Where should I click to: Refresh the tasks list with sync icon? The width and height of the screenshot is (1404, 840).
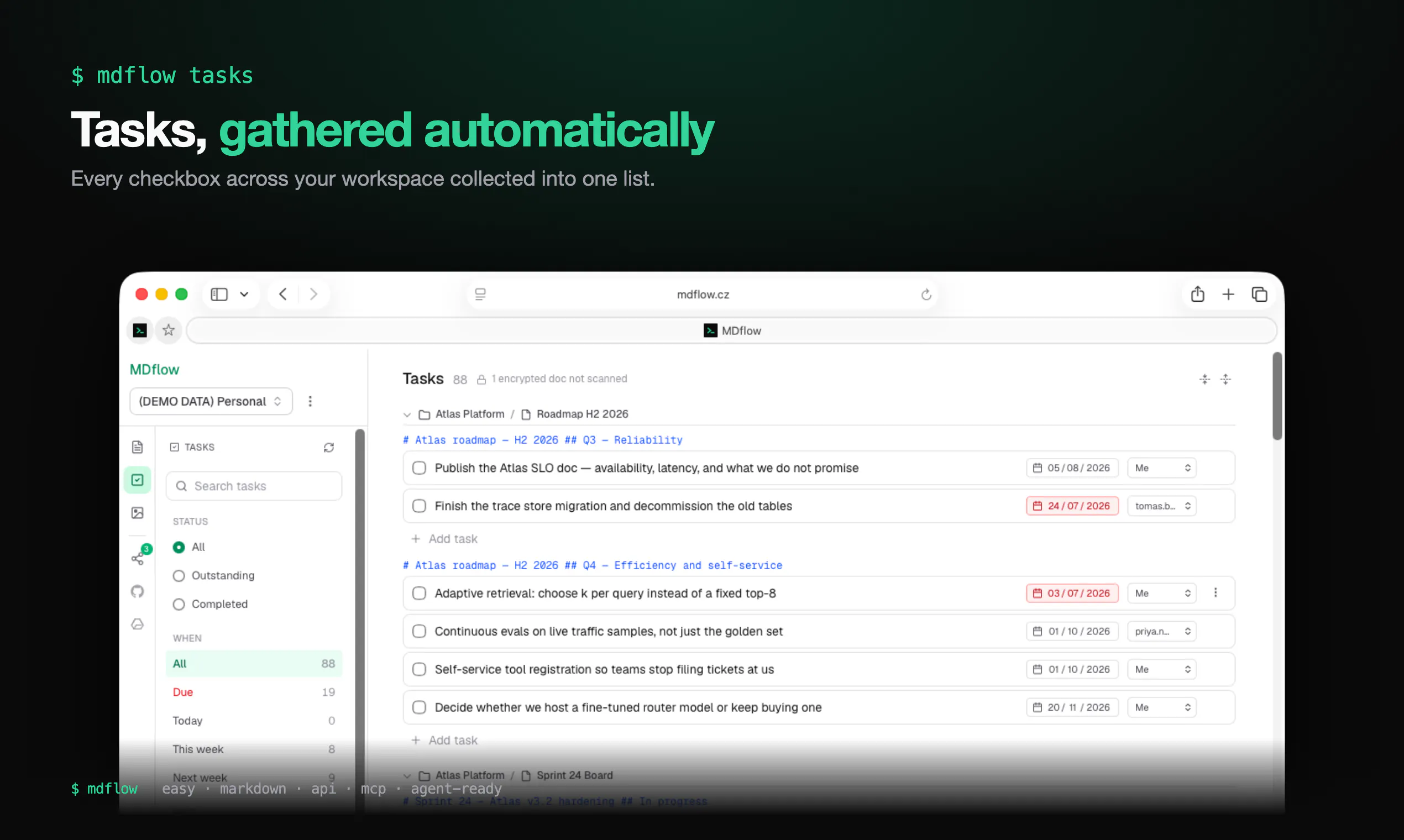(x=329, y=448)
